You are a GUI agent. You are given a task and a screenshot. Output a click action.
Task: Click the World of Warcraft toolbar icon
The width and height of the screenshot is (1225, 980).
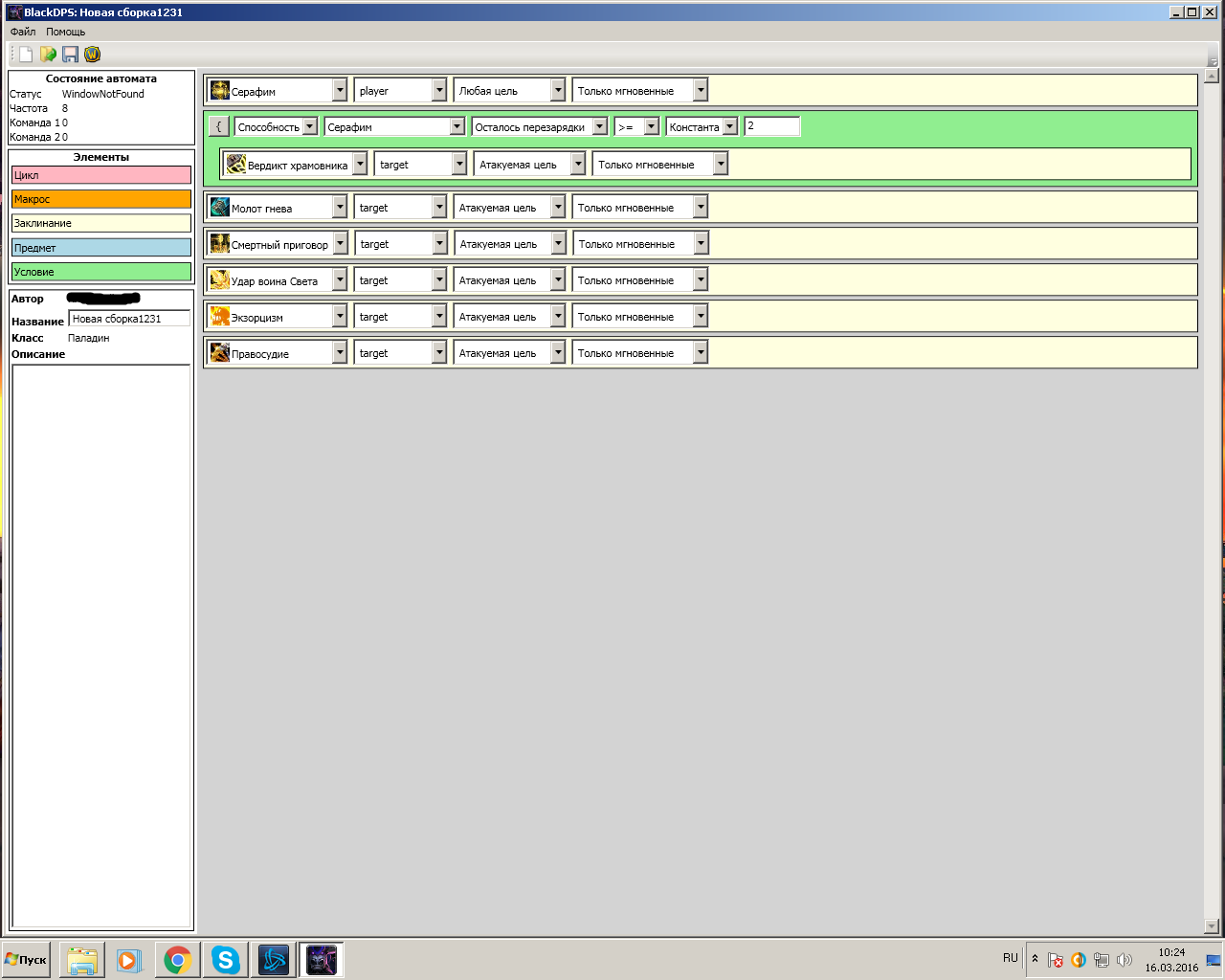pos(92,55)
